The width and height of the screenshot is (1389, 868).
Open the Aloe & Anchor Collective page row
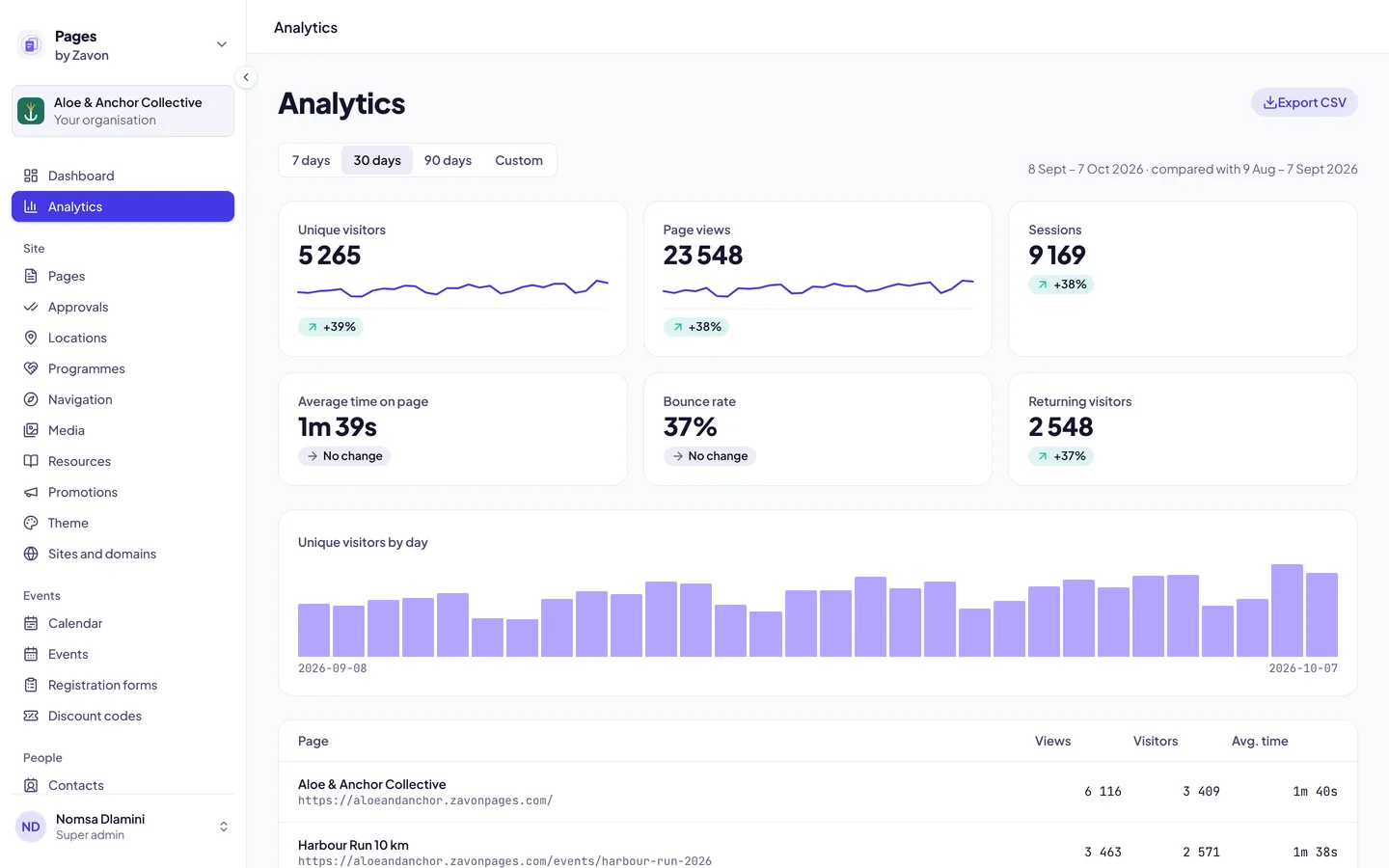tap(818, 792)
